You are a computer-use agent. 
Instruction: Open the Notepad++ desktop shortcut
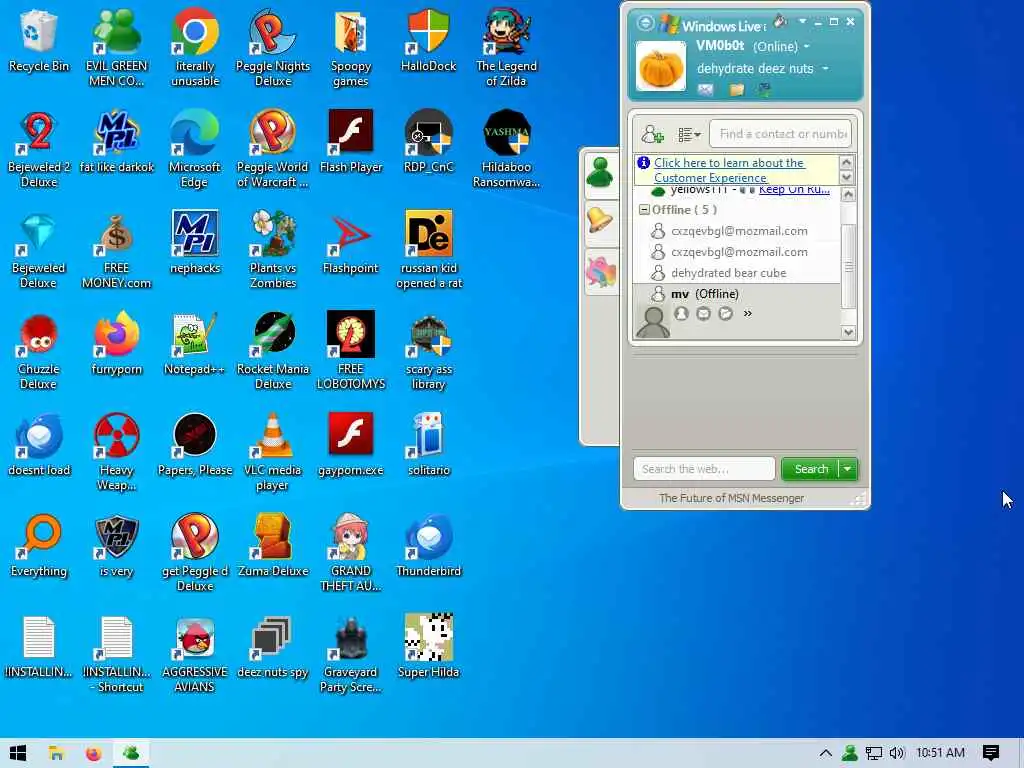195,344
